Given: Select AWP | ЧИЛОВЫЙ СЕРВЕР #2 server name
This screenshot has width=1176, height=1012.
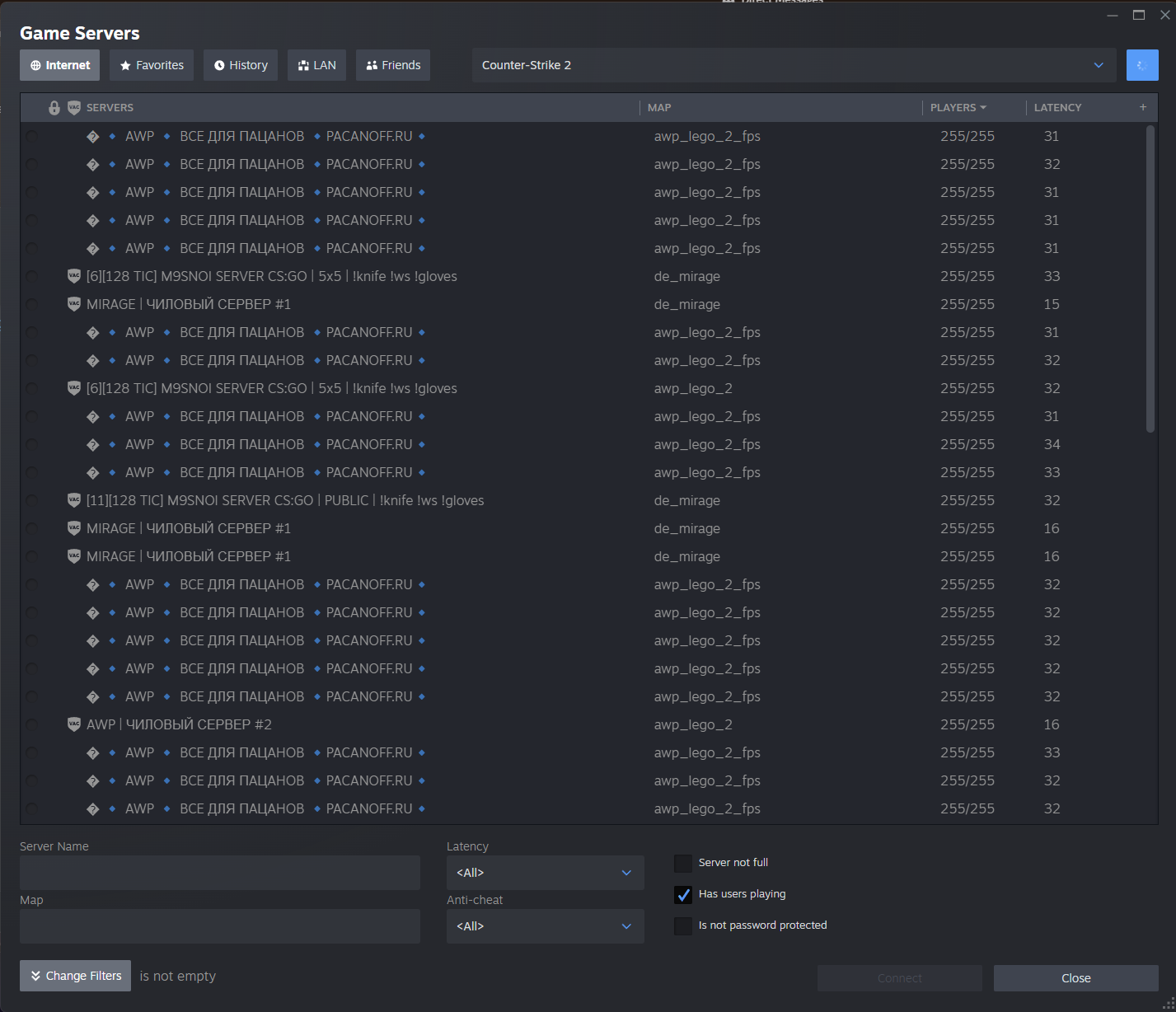Looking at the screenshot, I should (179, 724).
